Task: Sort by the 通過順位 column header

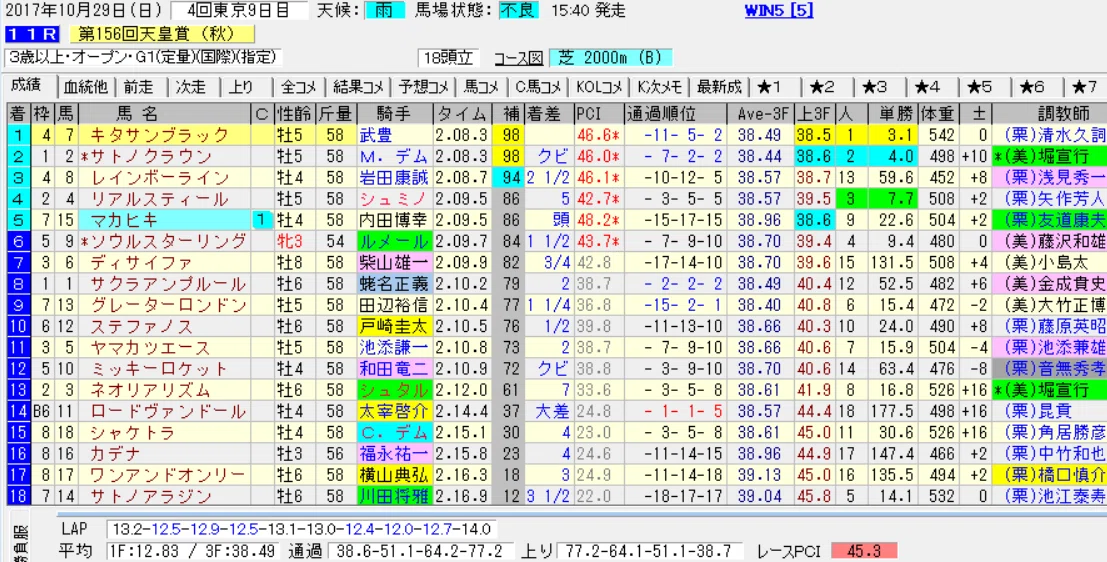Action: (674, 114)
